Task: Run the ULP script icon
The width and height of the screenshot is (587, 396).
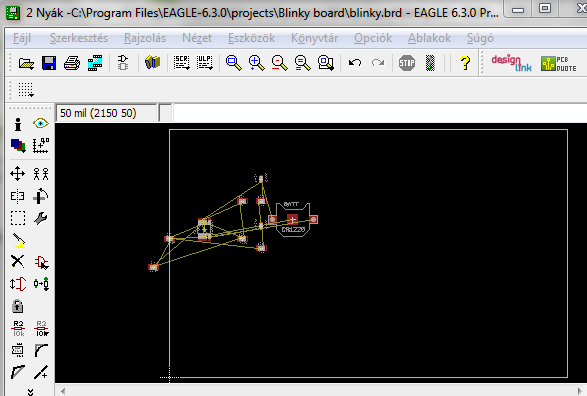Action: (205, 63)
